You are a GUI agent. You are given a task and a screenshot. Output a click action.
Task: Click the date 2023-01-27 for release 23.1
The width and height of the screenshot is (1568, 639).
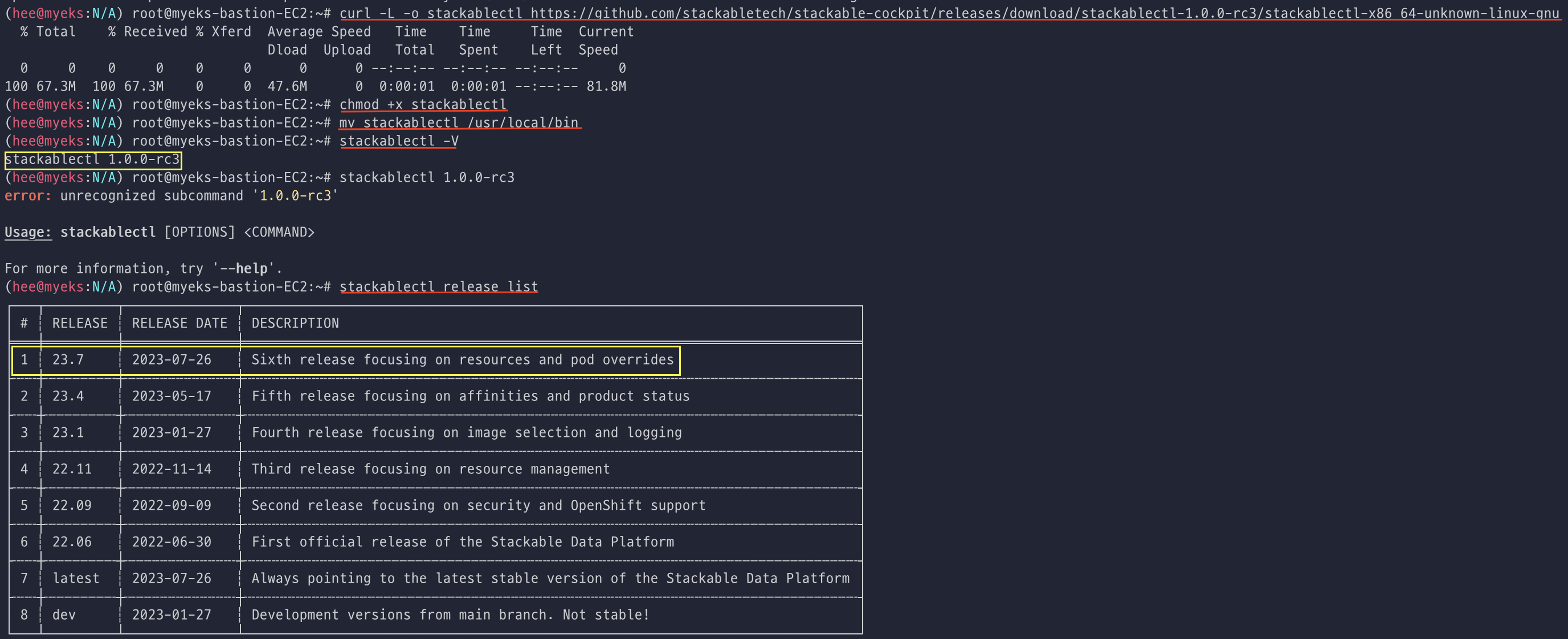[171, 433]
